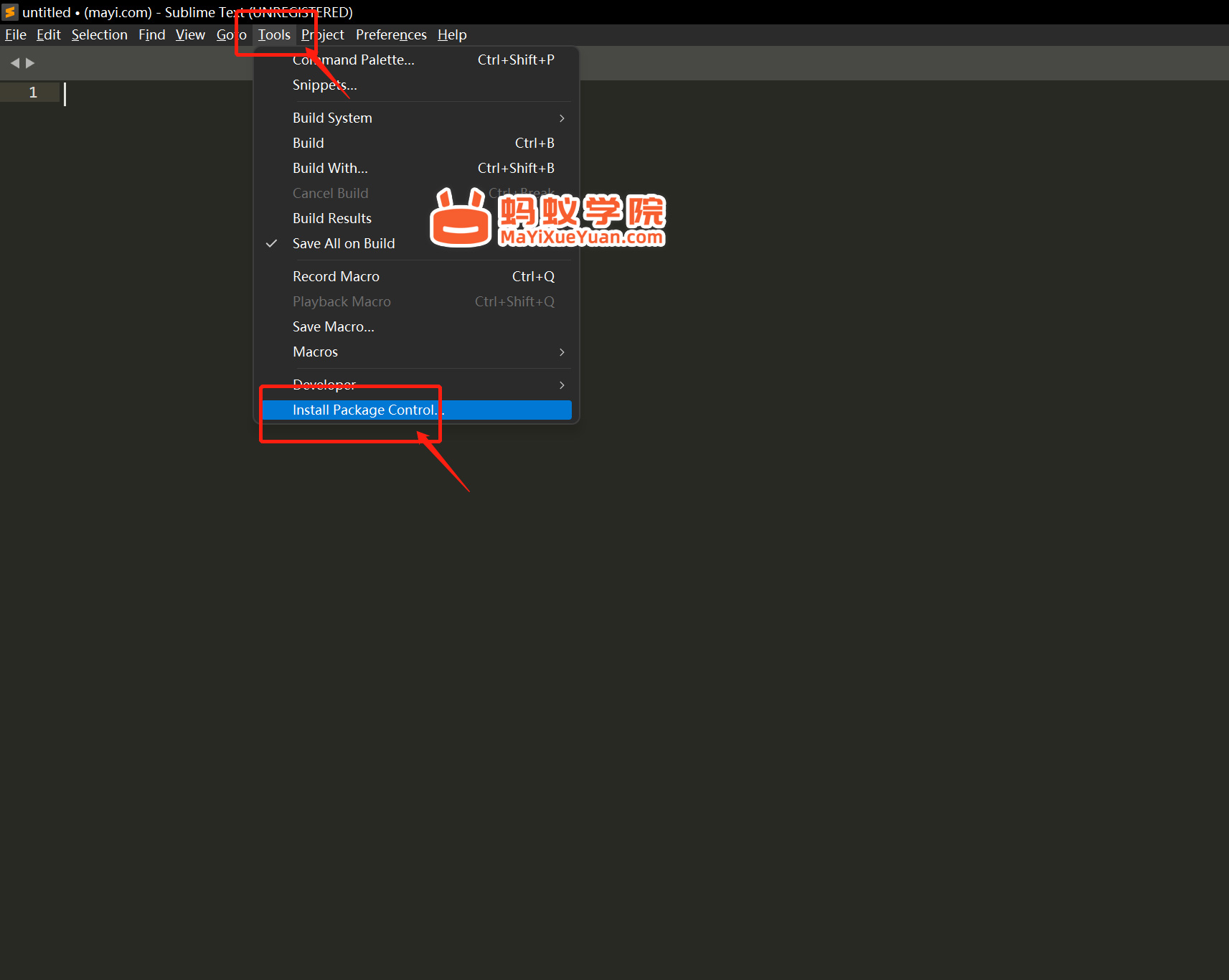Run Build from the Tools menu

[416, 143]
